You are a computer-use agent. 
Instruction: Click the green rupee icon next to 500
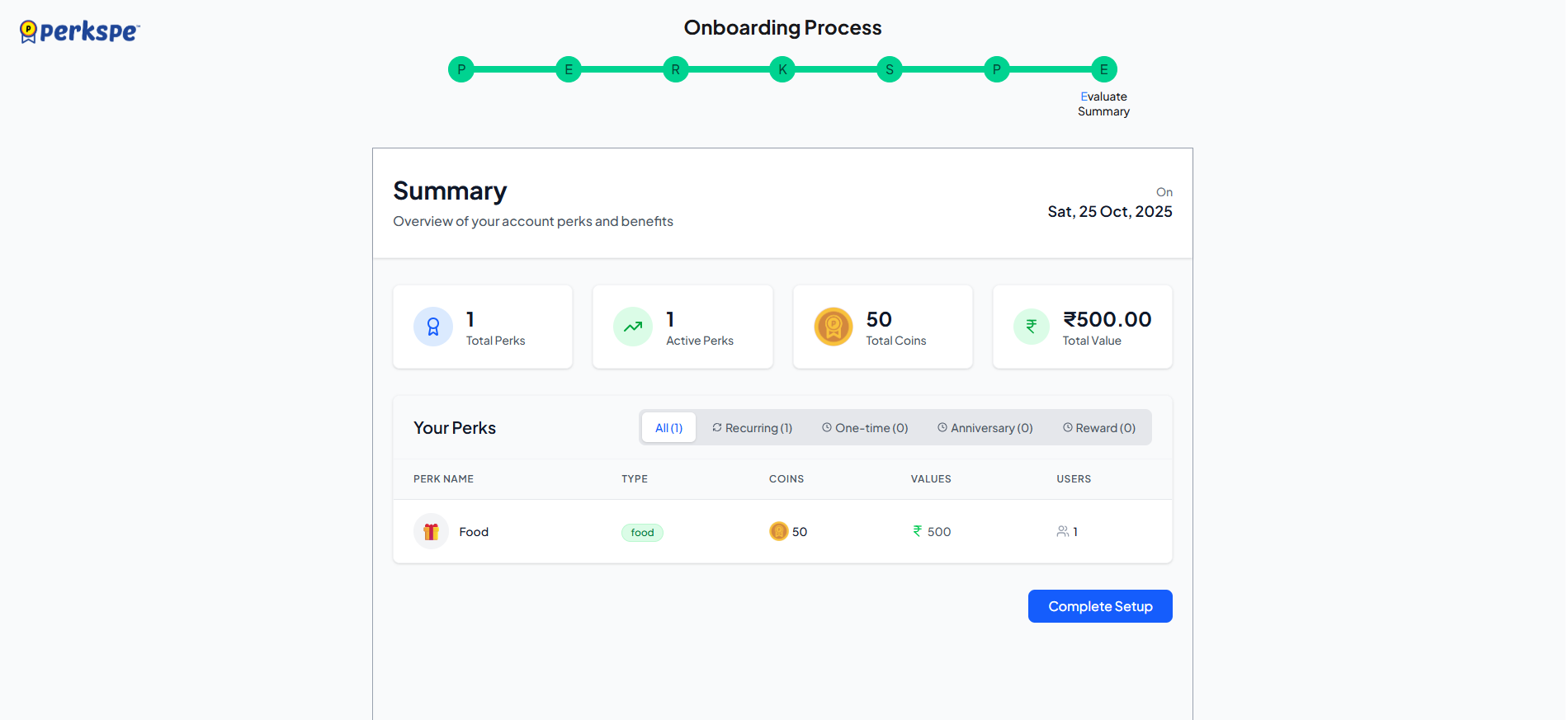coord(918,532)
